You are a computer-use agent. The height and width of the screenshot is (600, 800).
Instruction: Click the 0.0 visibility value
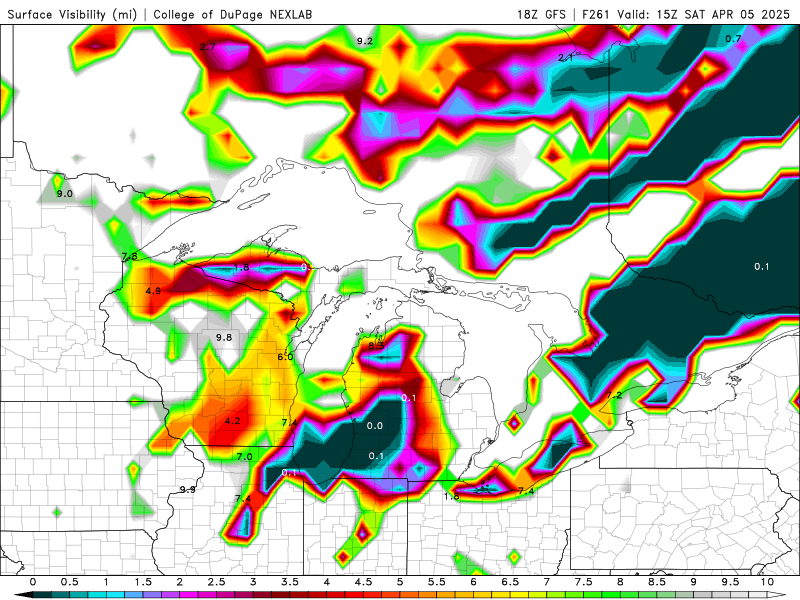(x=374, y=426)
